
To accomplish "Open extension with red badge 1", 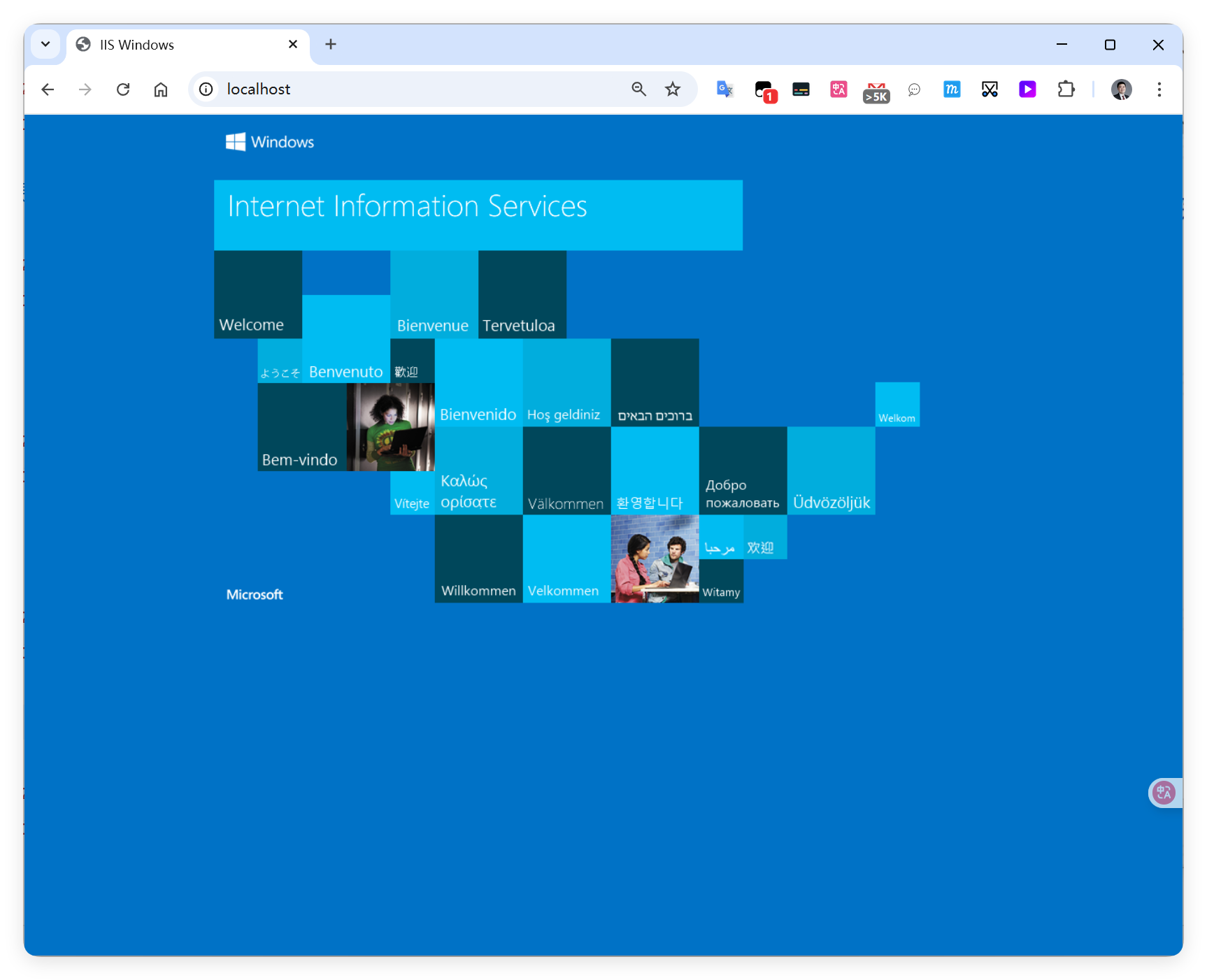I will pos(764,90).
